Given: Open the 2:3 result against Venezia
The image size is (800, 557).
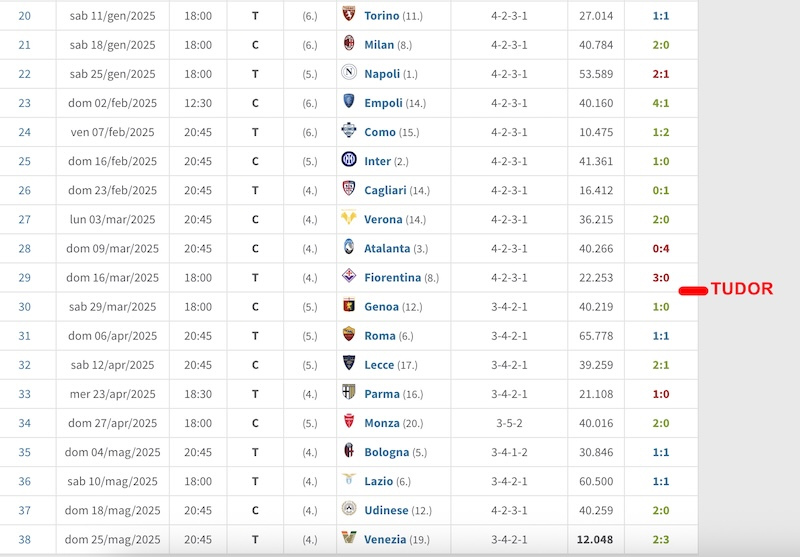Looking at the screenshot, I should click(x=661, y=539).
